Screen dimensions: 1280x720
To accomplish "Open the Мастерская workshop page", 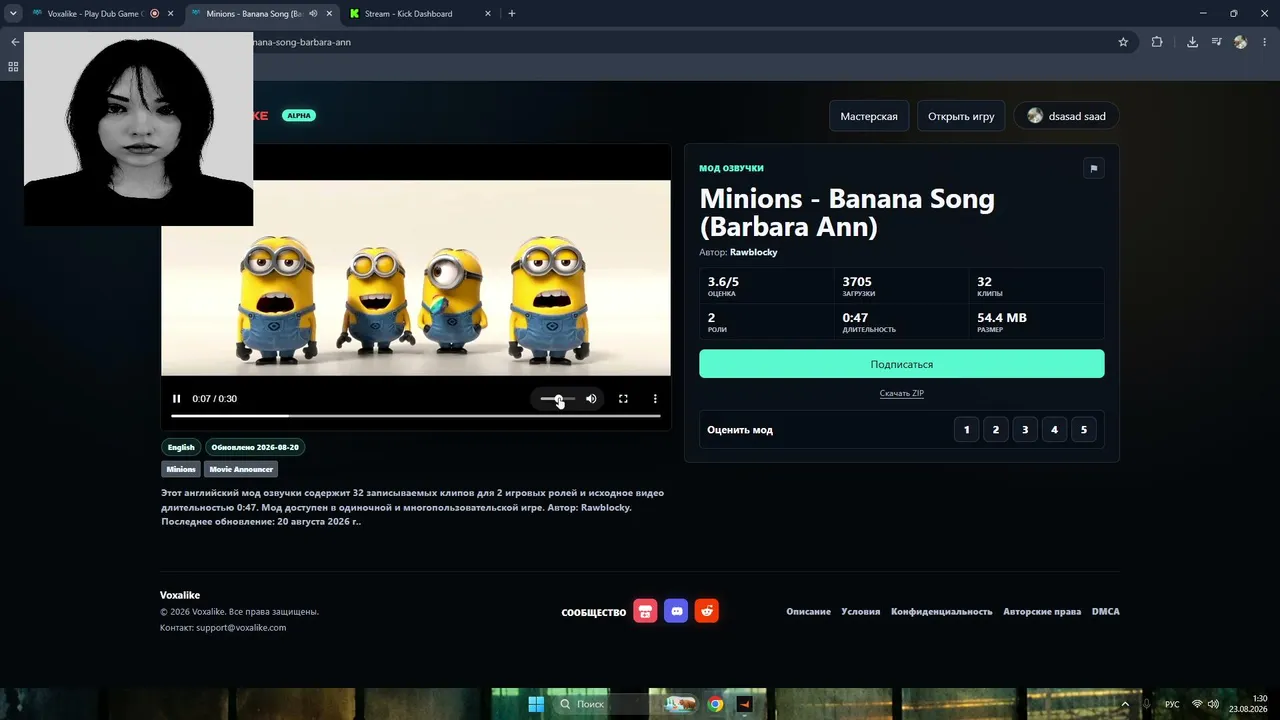I will point(869,116).
